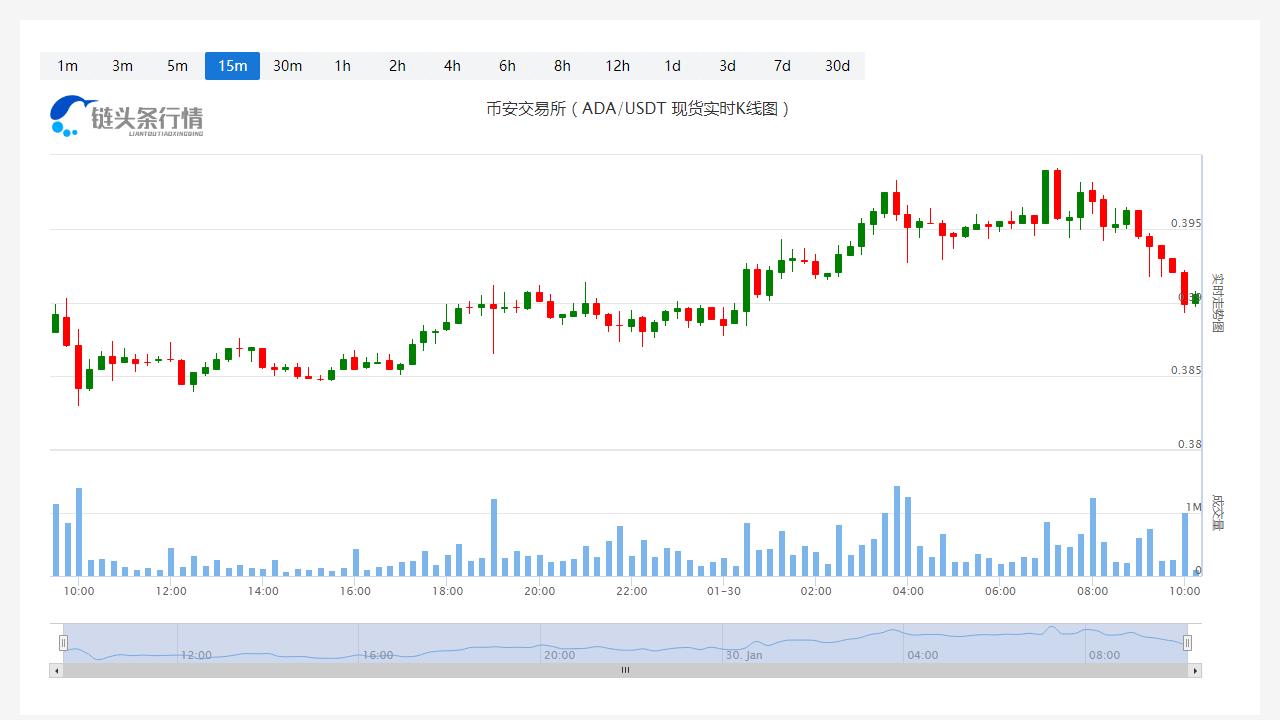
Task: Click the 30. Jan navigator label
Action: tap(744, 655)
